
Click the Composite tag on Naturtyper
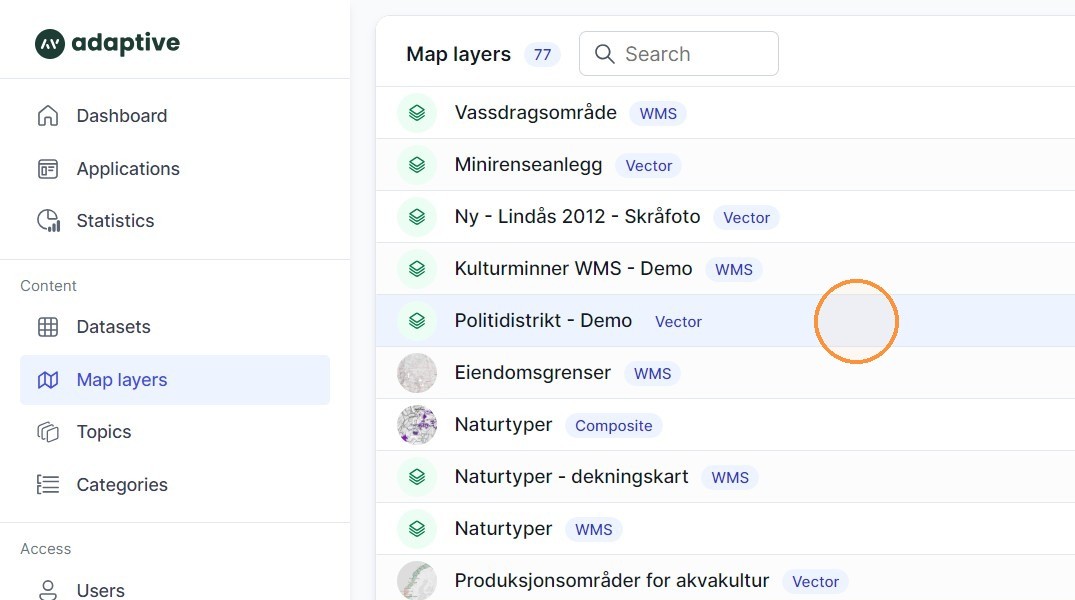tap(614, 426)
